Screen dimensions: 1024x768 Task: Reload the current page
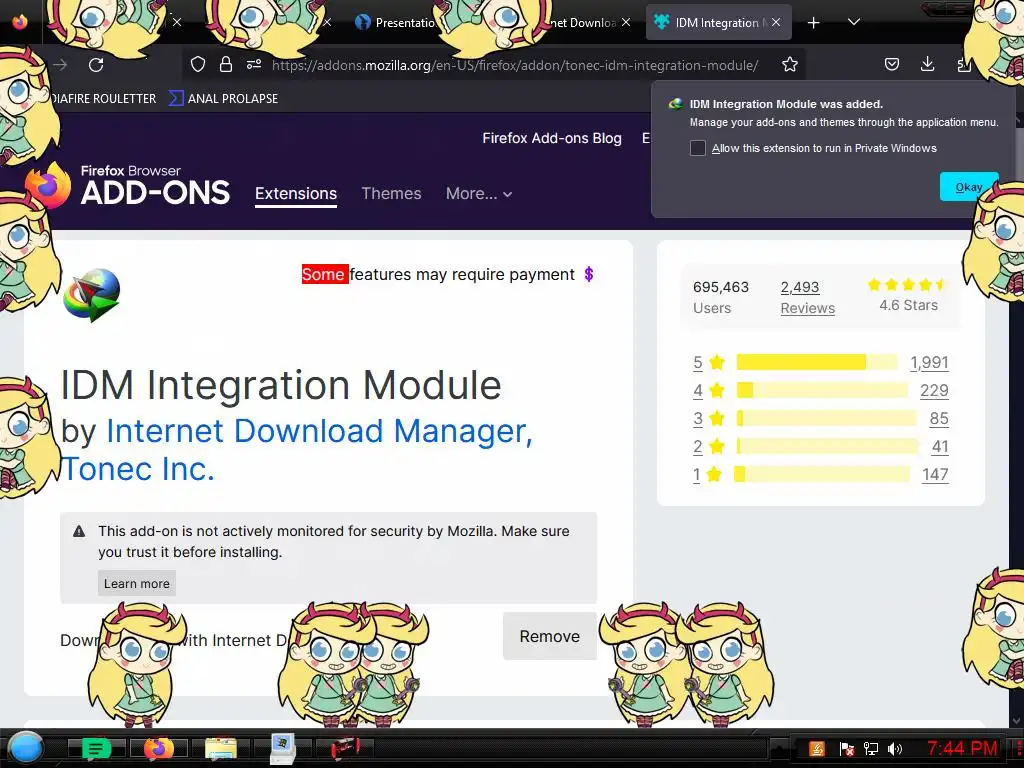(x=96, y=65)
